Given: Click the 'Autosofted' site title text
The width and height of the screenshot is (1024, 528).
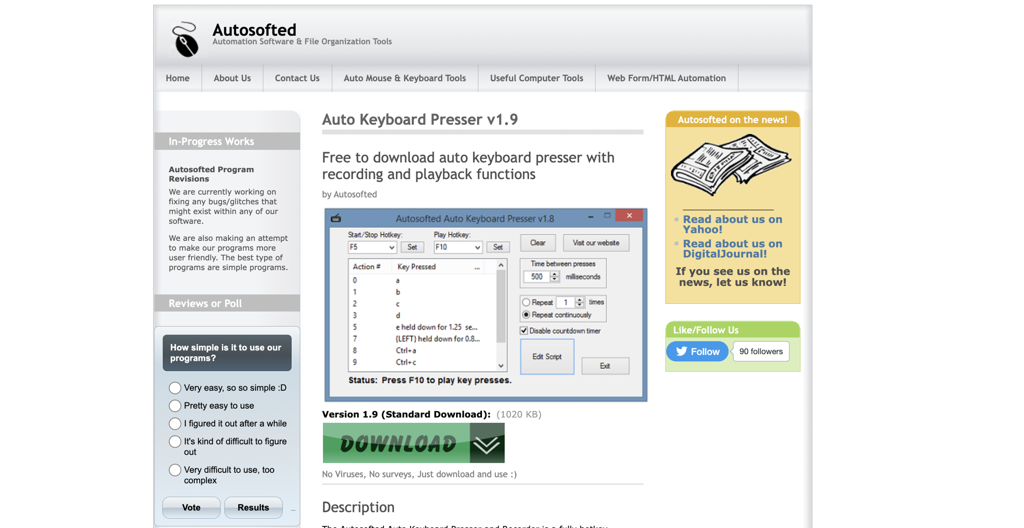Looking at the screenshot, I should tap(254, 29).
